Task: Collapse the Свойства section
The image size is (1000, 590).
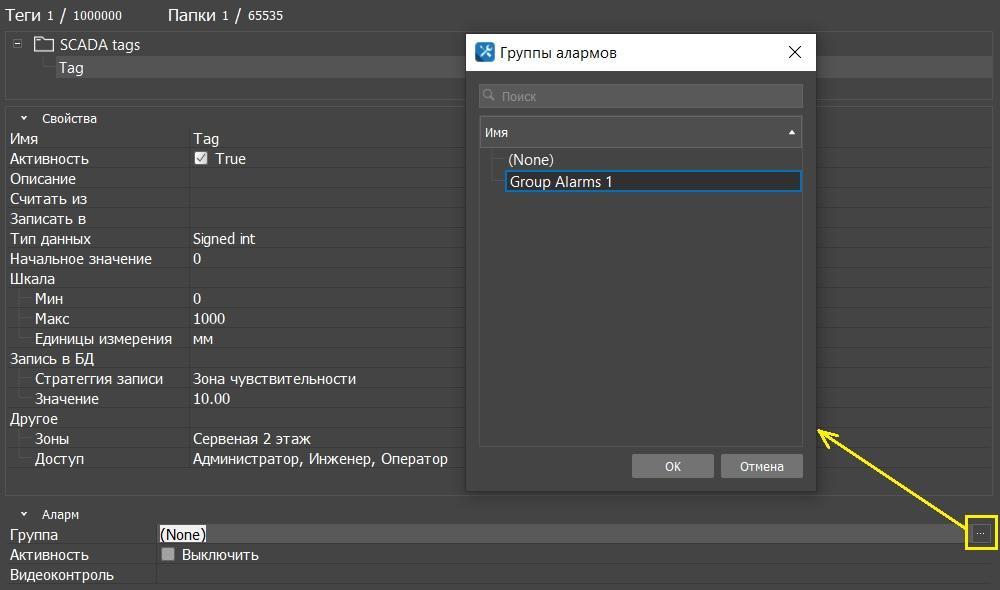Action: point(24,118)
